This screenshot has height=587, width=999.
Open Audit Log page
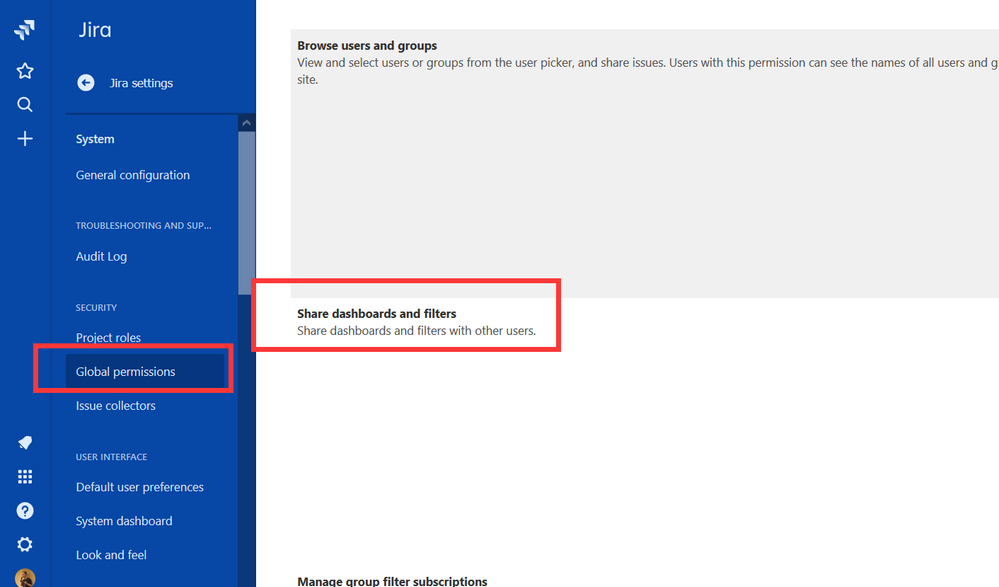tap(101, 256)
